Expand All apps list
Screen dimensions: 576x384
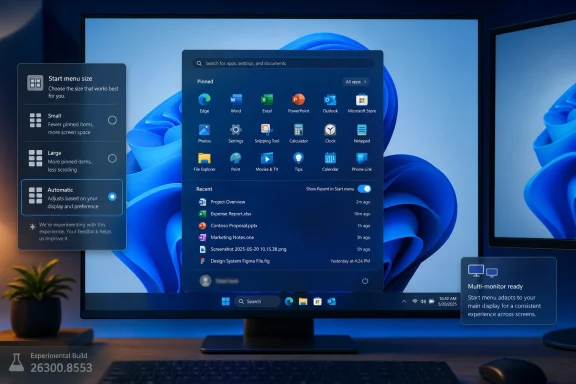(x=356, y=82)
